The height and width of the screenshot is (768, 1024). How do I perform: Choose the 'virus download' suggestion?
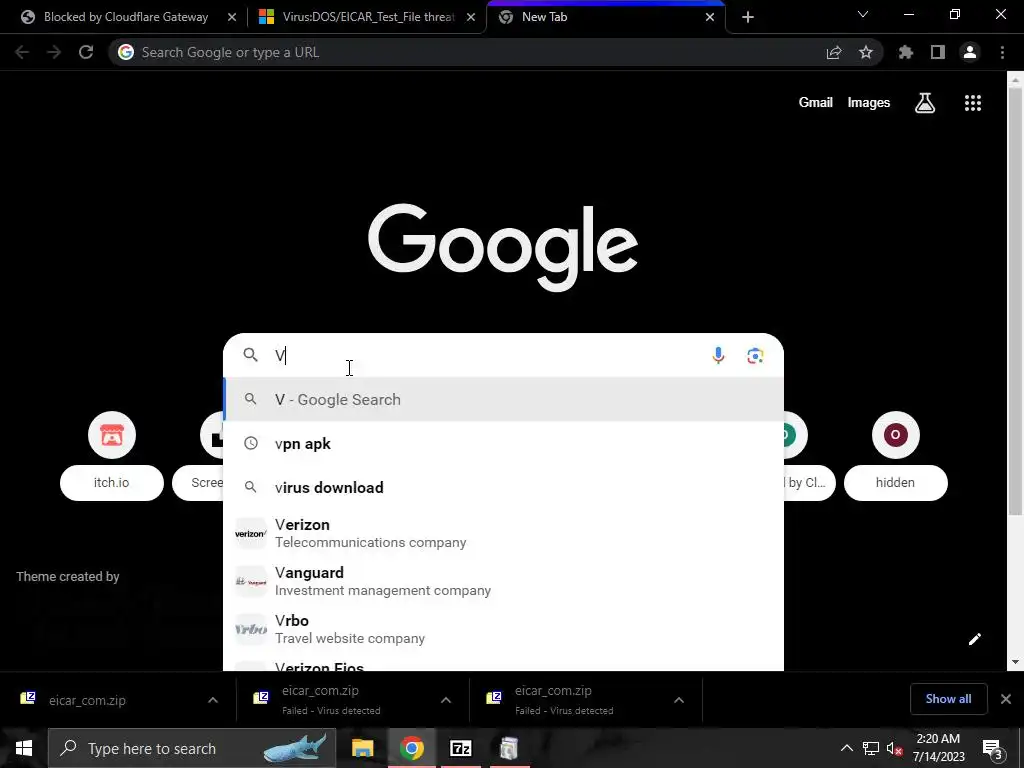click(504, 488)
